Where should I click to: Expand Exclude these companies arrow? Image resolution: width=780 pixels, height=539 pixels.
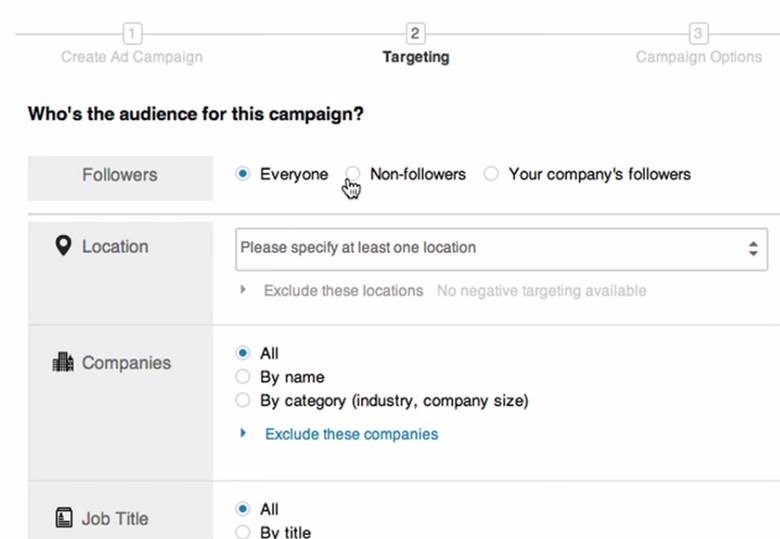pyautogui.click(x=243, y=434)
